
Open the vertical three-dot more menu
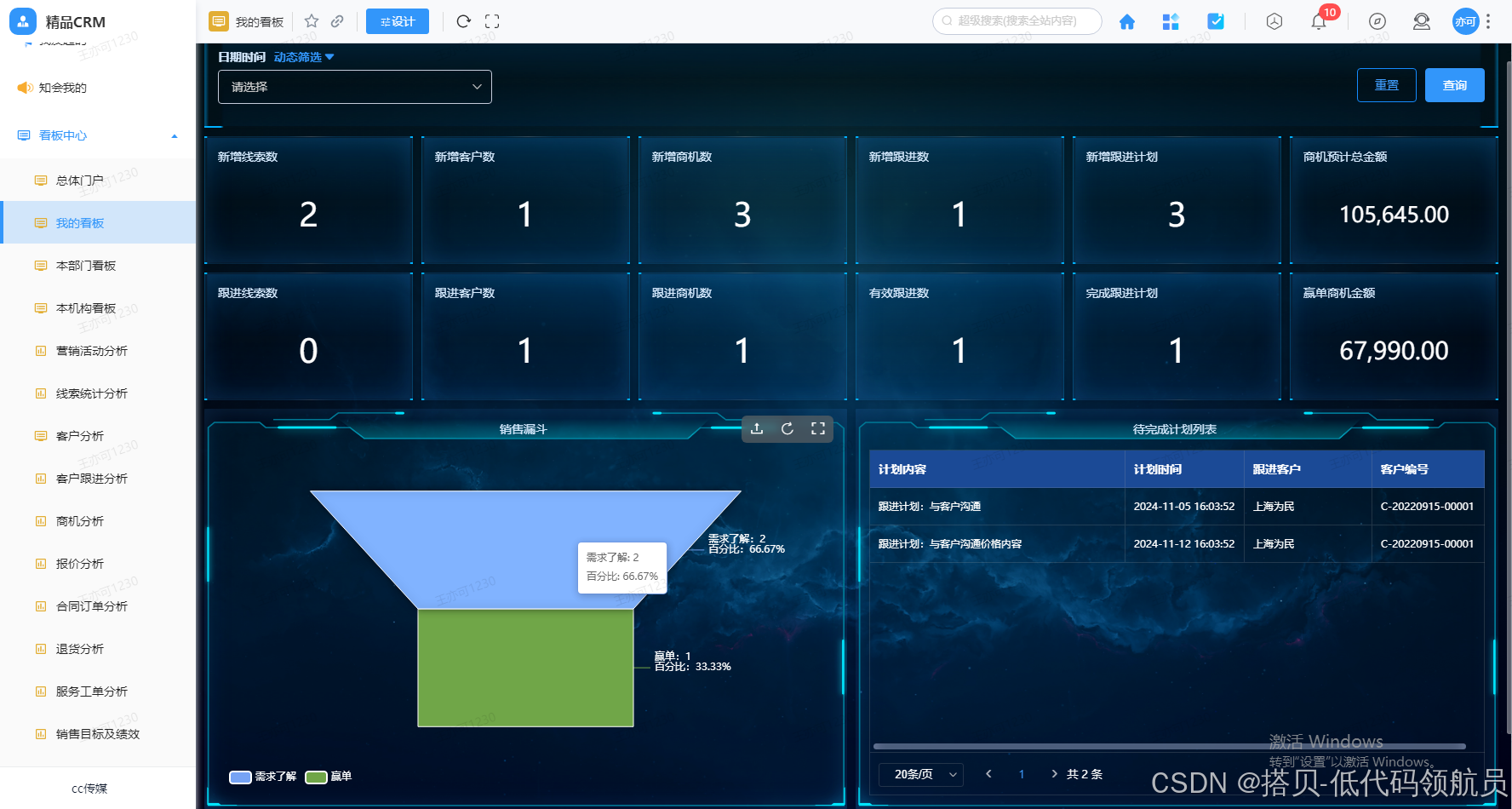coord(1488,21)
